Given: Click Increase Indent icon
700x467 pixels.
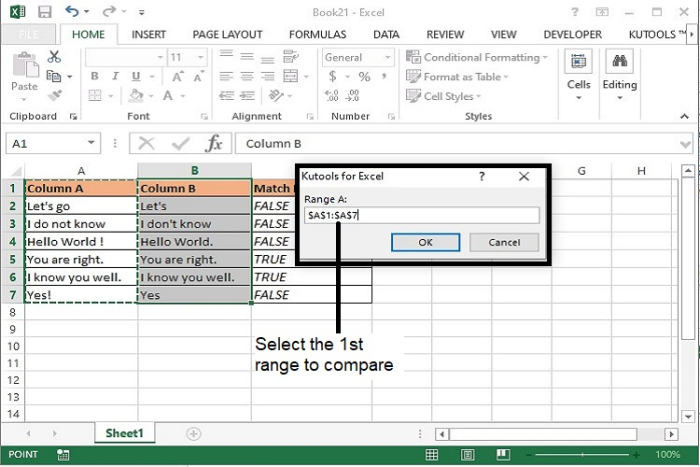Looking at the screenshot, I should (247, 96).
